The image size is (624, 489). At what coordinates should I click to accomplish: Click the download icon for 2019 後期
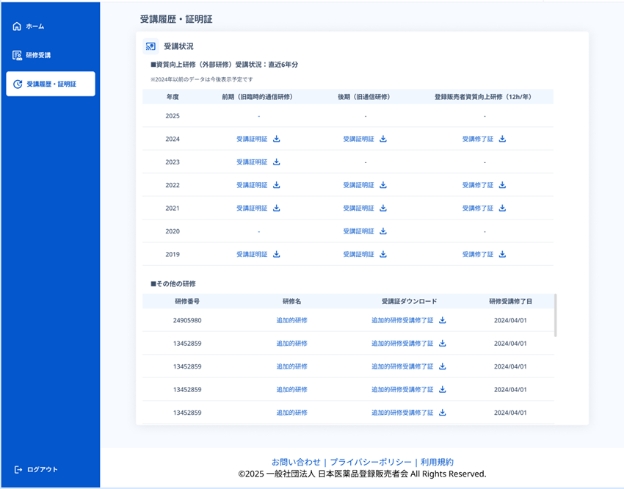click(x=383, y=254)
